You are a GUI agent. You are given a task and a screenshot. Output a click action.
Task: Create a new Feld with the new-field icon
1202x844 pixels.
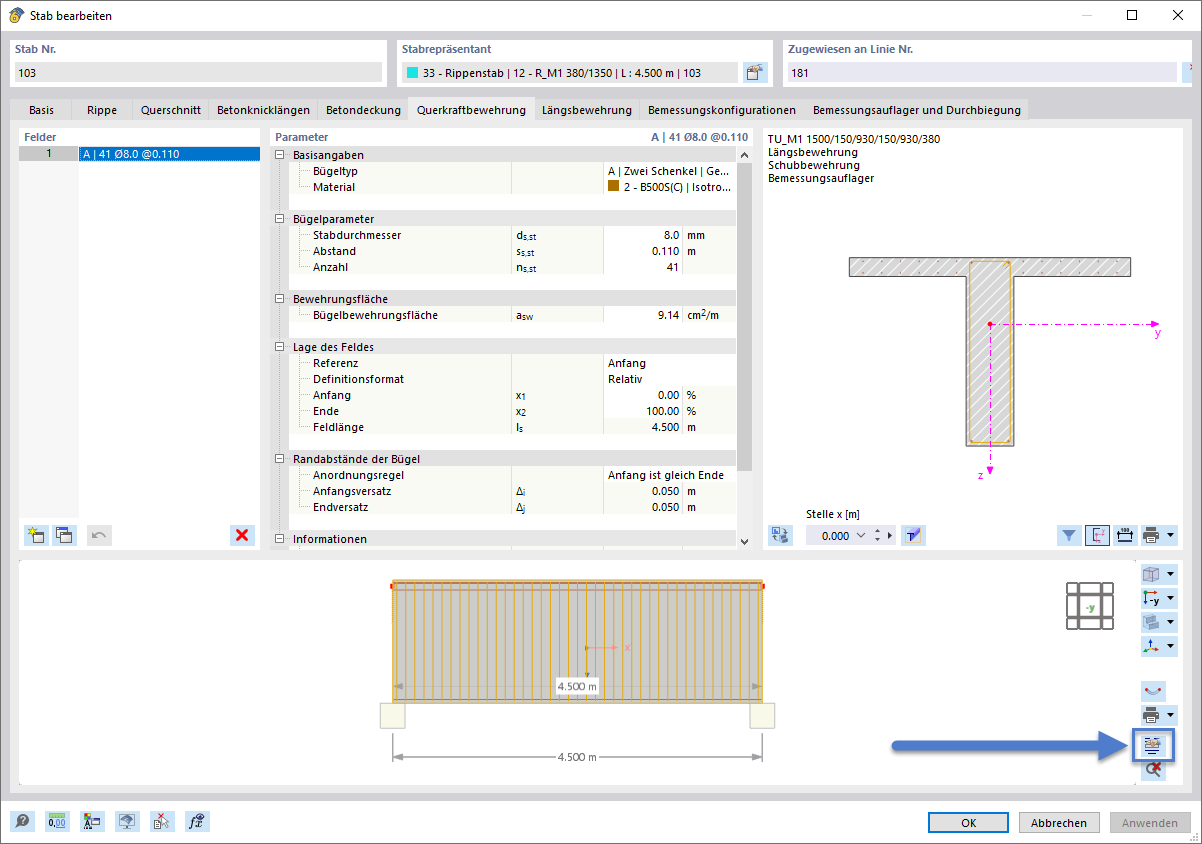pyautogui.click(x=35, y=535)
